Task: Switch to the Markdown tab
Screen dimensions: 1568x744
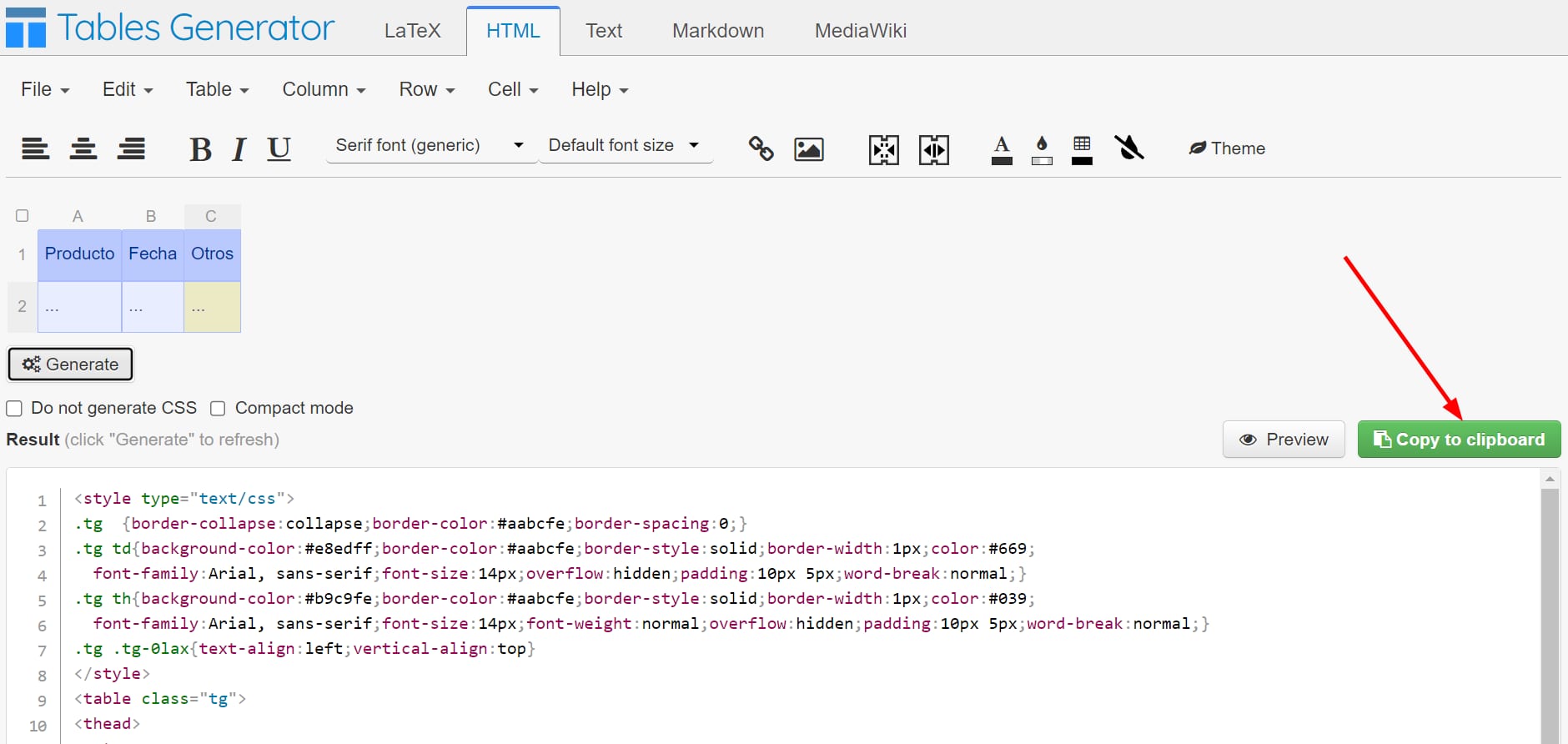Action: pos(717,31)
